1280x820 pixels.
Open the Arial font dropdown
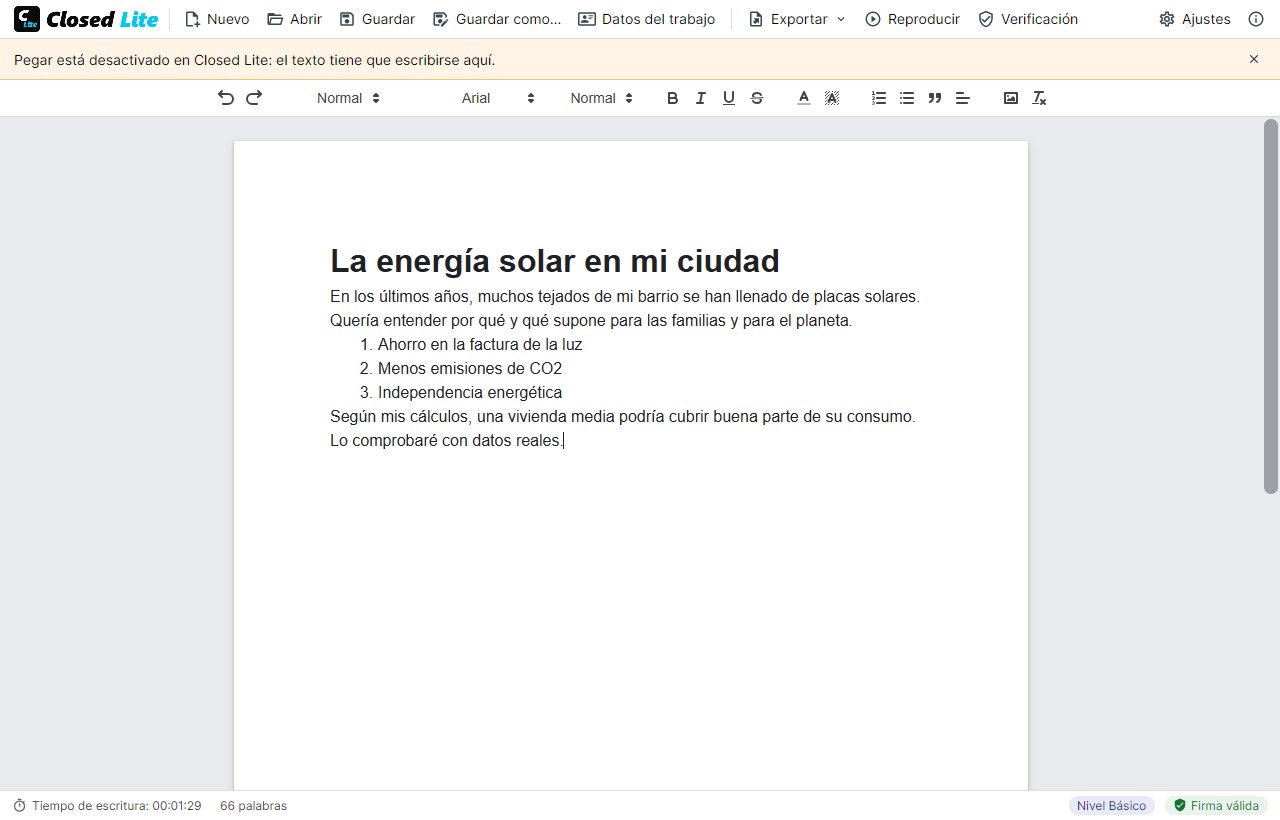498,98
